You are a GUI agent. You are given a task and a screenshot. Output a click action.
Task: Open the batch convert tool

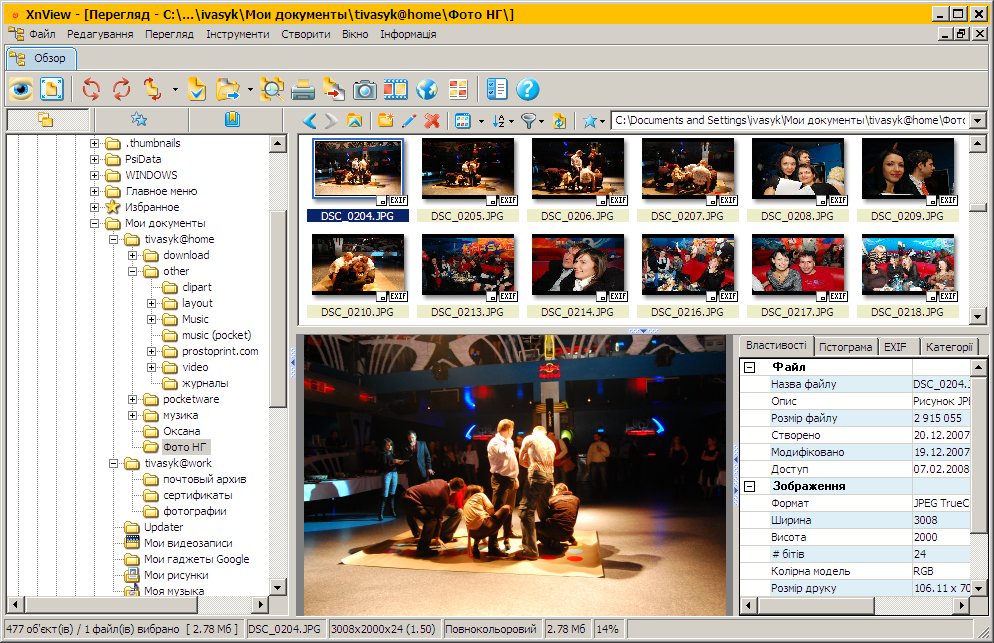(x=333, y=89)
